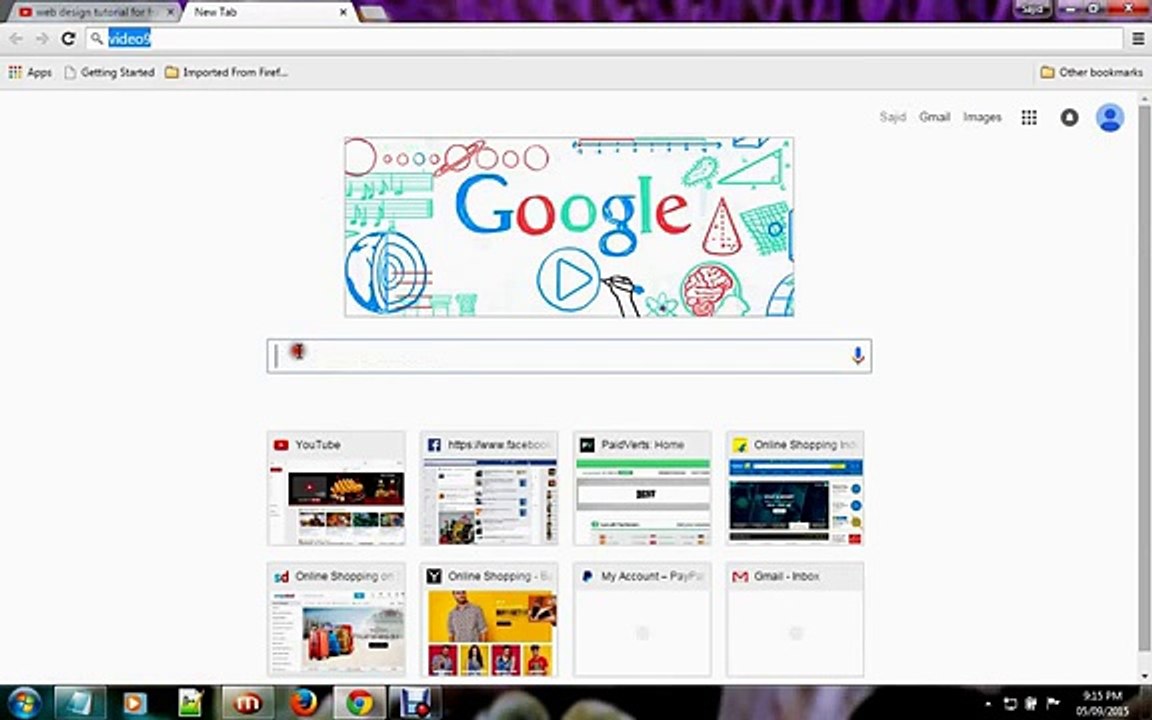Start voice search with microphone icon
The height and width of the screenshot is (720, 1152).
857,356
